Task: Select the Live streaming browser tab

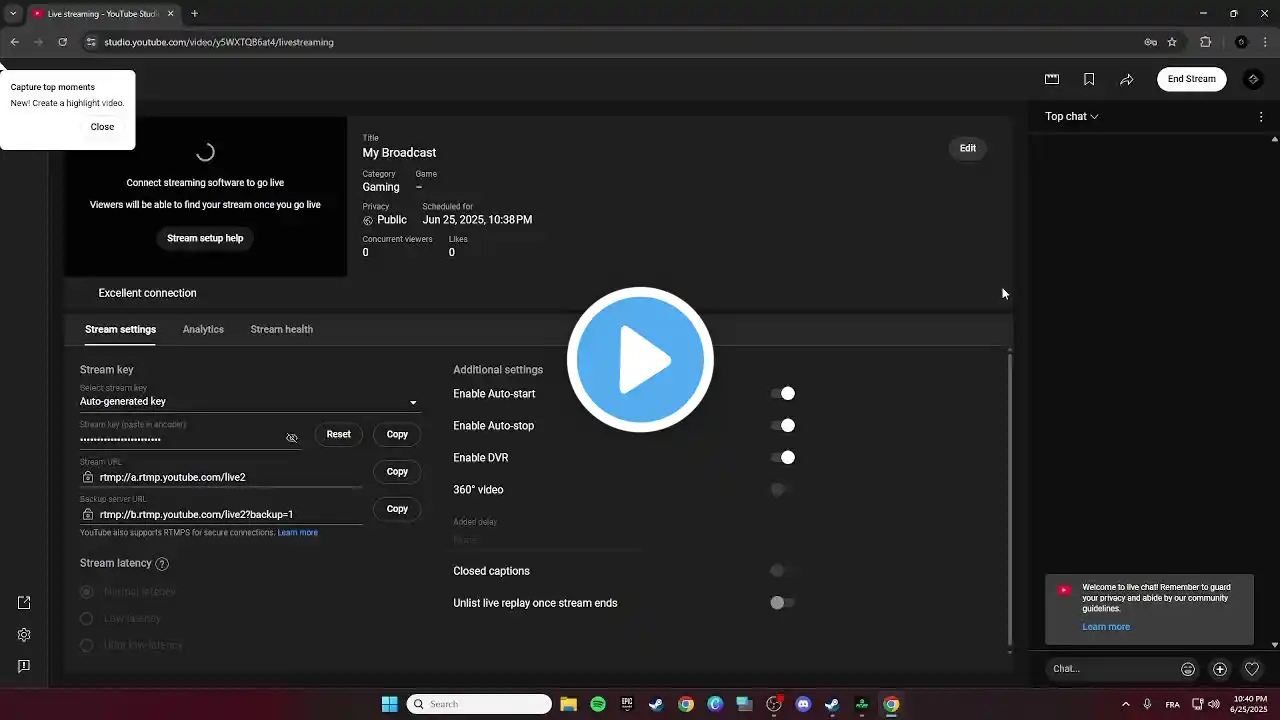Action: click(x=102, y=14)
